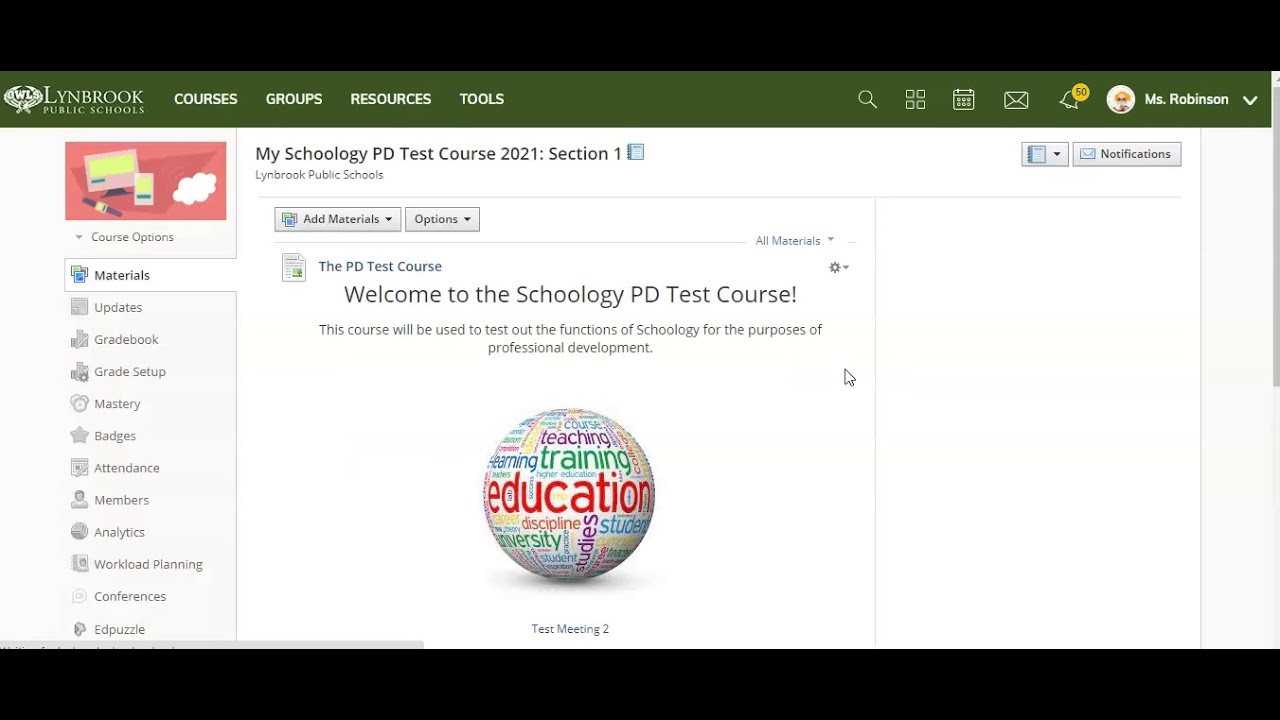This screenshot has height=720, width=1280.
Task: Click the course profile picture thumbnail
Action: (x=146, y=181)
